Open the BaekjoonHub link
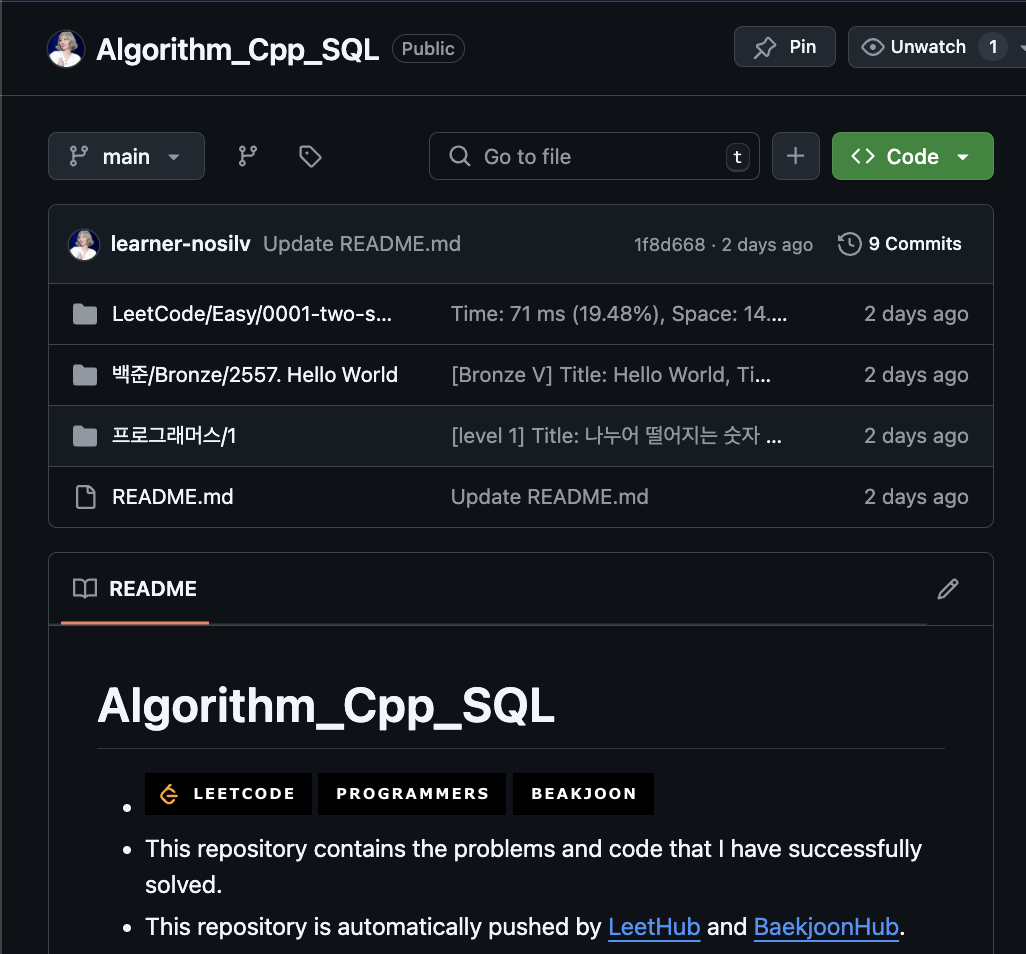This screenshot has height=954, width=1026. point(826,927)
